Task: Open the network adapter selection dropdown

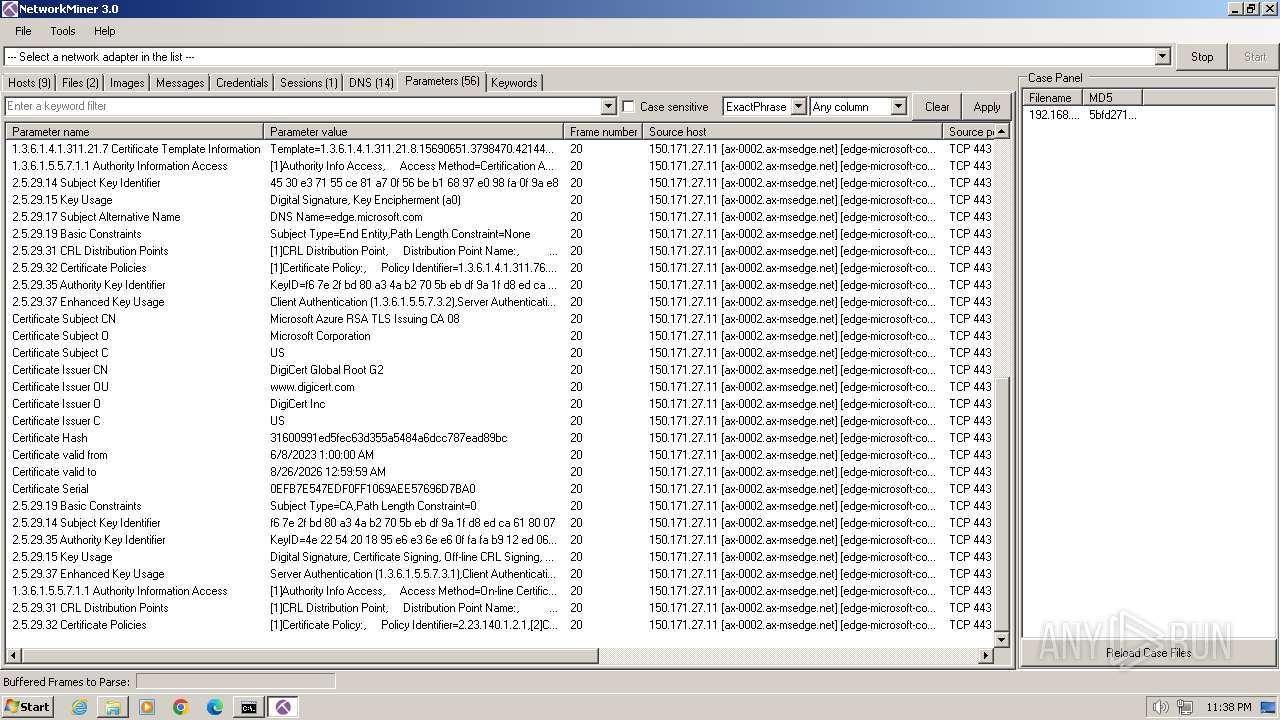Action: click(1162, 57)
